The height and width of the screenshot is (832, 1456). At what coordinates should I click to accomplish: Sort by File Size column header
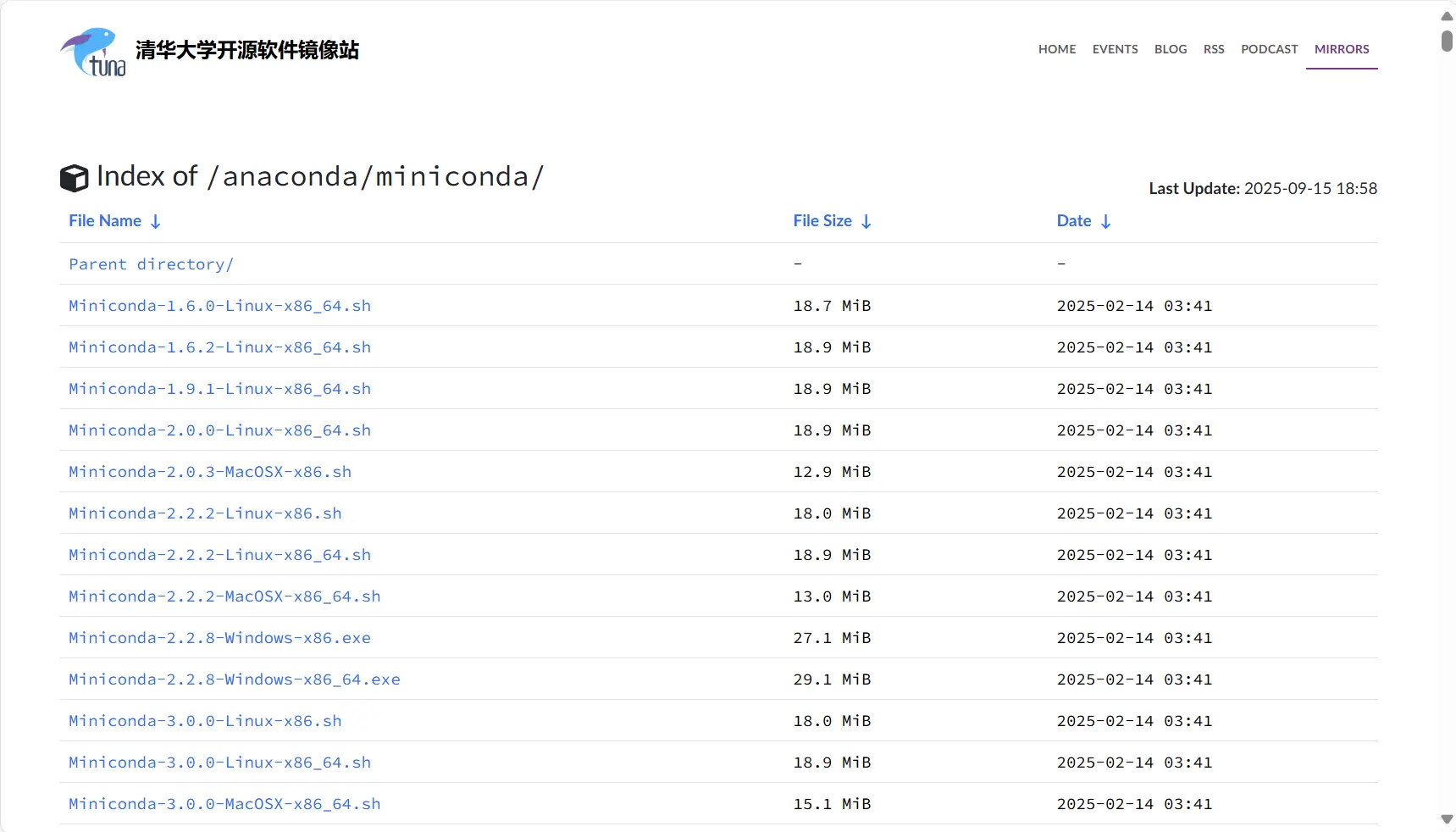click(822, 221)
